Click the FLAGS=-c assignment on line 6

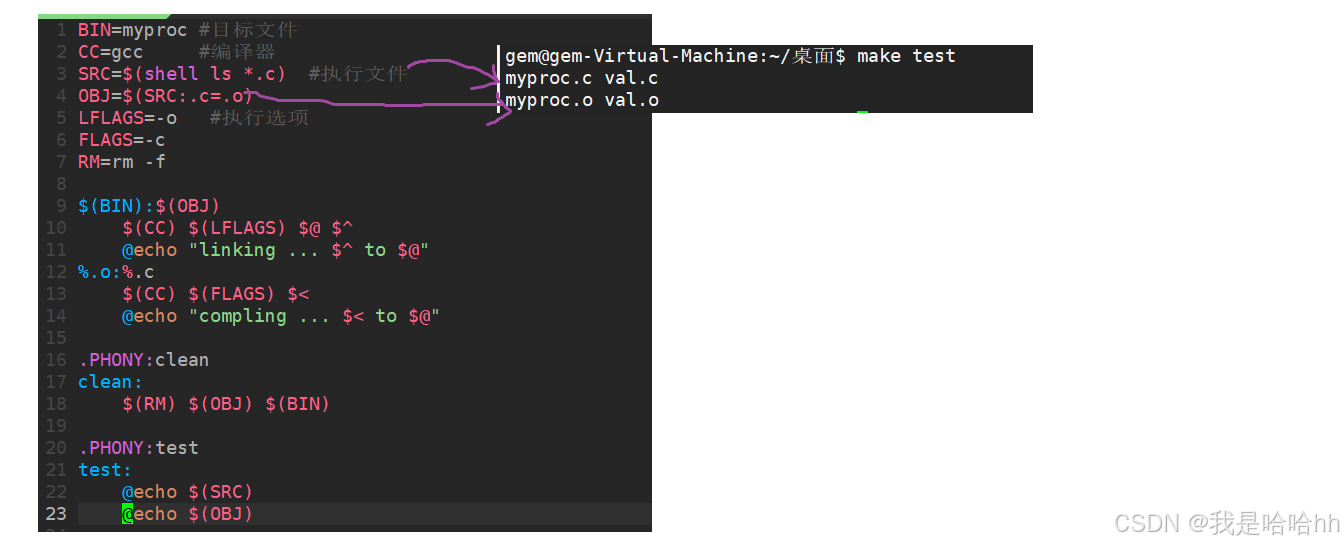pos(122,140)
